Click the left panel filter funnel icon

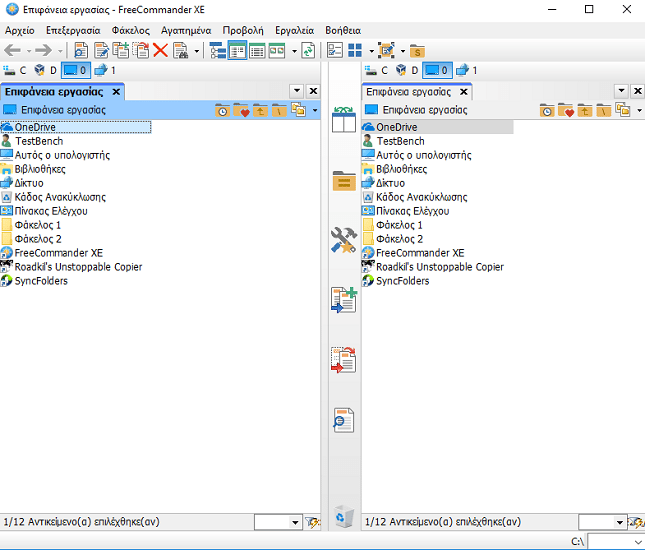[313, 522]
